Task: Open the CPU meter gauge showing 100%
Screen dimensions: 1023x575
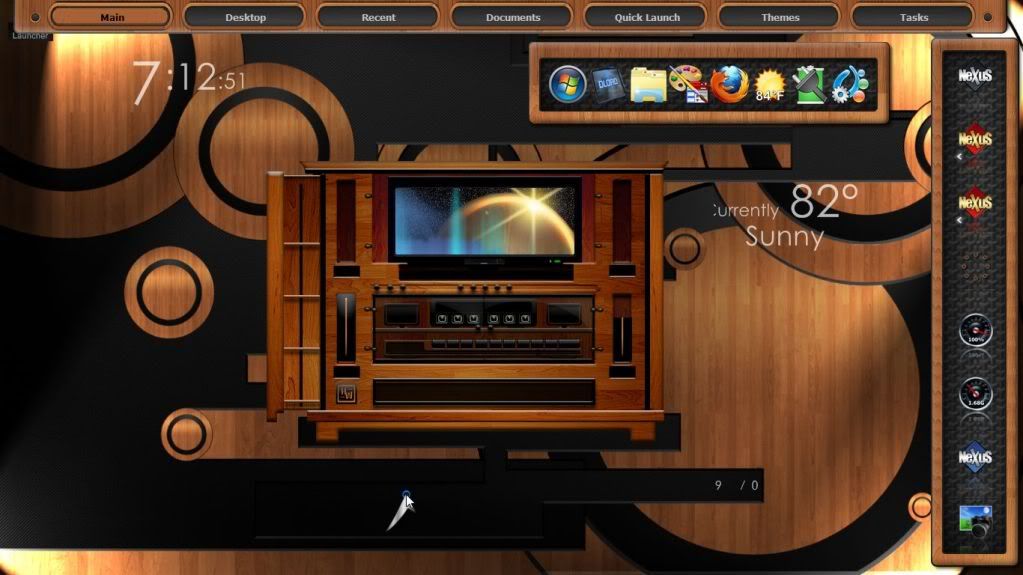Action: click(x=975, y=330)
